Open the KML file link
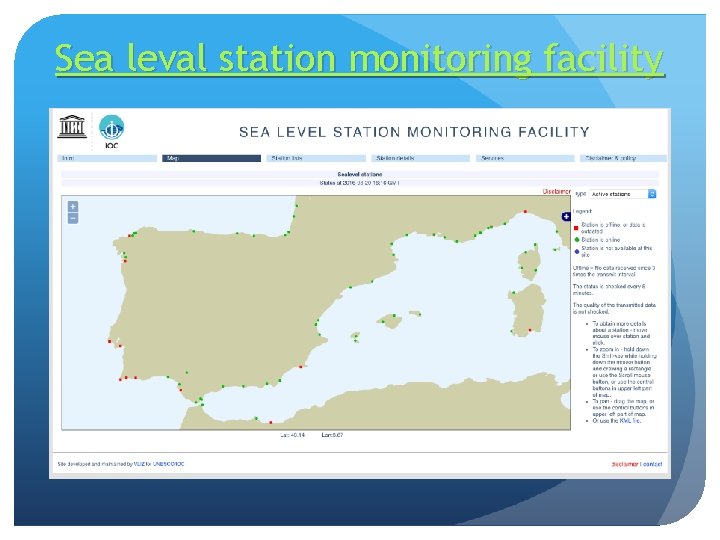720x540 pixels. click(x=630, y=421)
